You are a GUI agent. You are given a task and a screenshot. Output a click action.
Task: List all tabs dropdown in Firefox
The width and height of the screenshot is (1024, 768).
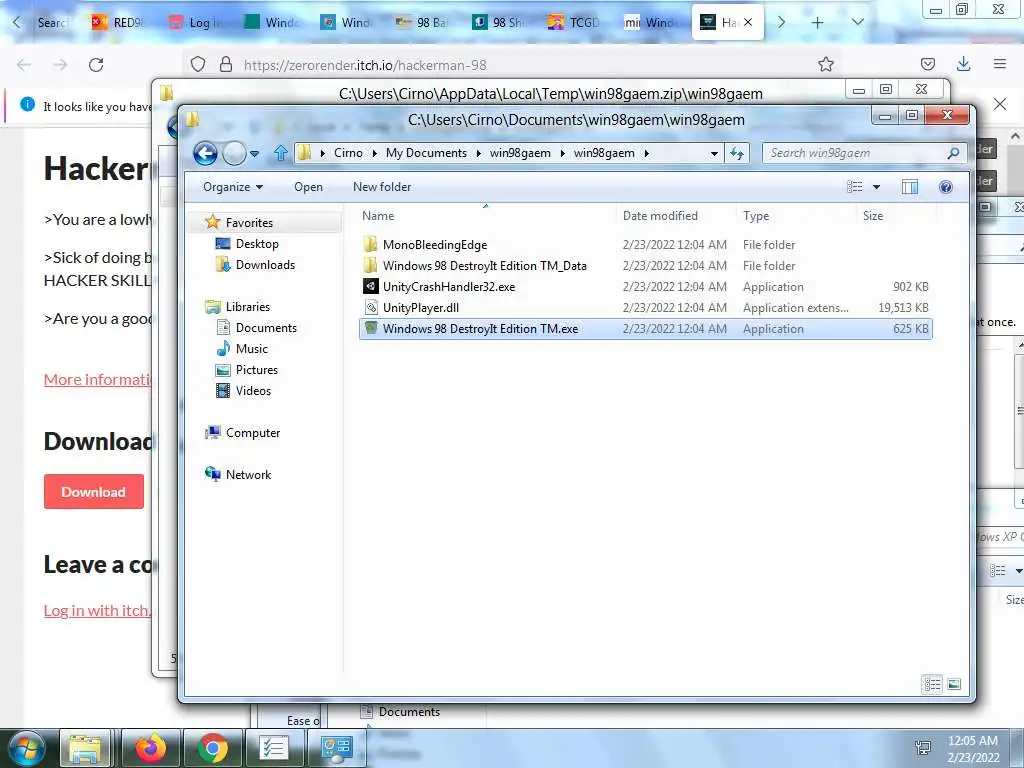click(857, 22)
